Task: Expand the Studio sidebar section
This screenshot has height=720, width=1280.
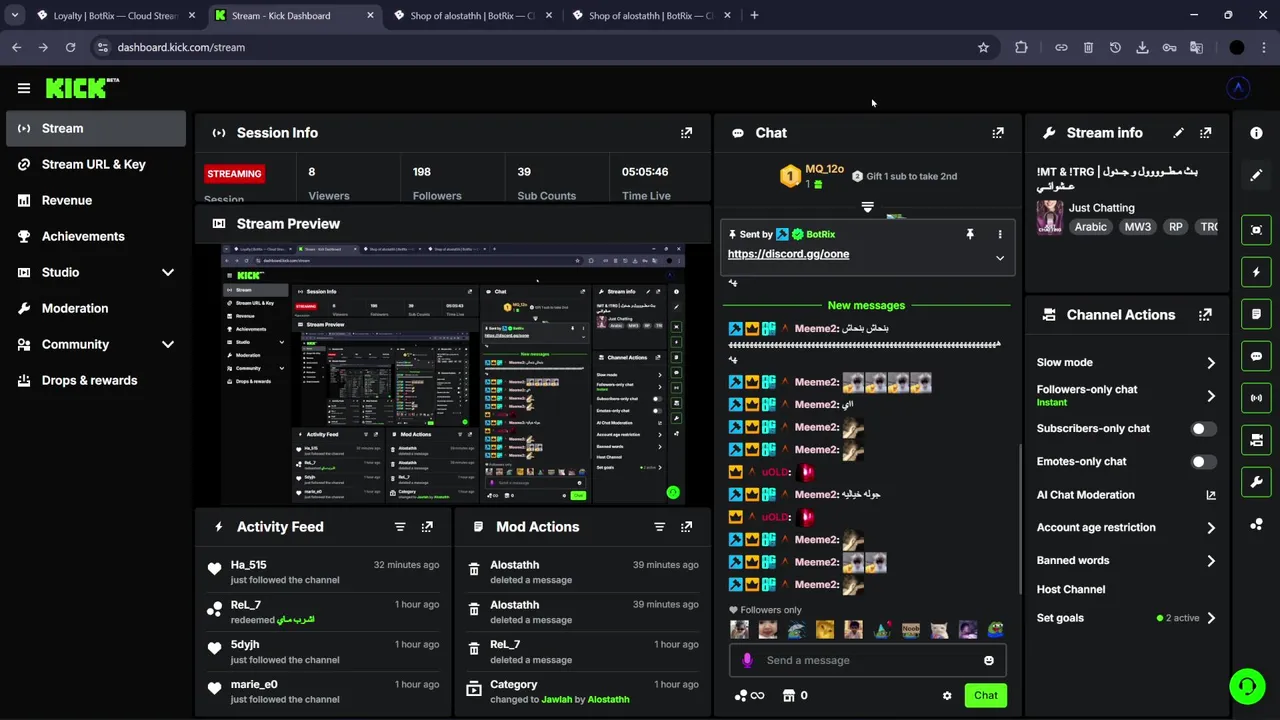Action: (x=168, y=272)
